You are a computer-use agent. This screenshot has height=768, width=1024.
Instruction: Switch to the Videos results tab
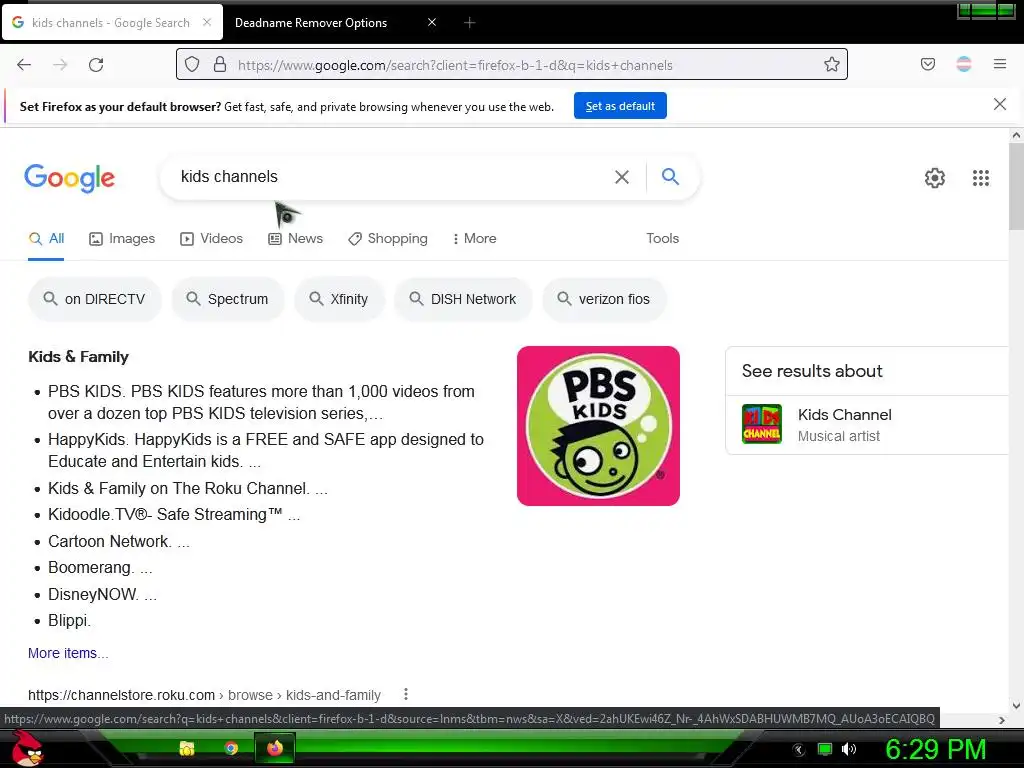click(212, 238)
